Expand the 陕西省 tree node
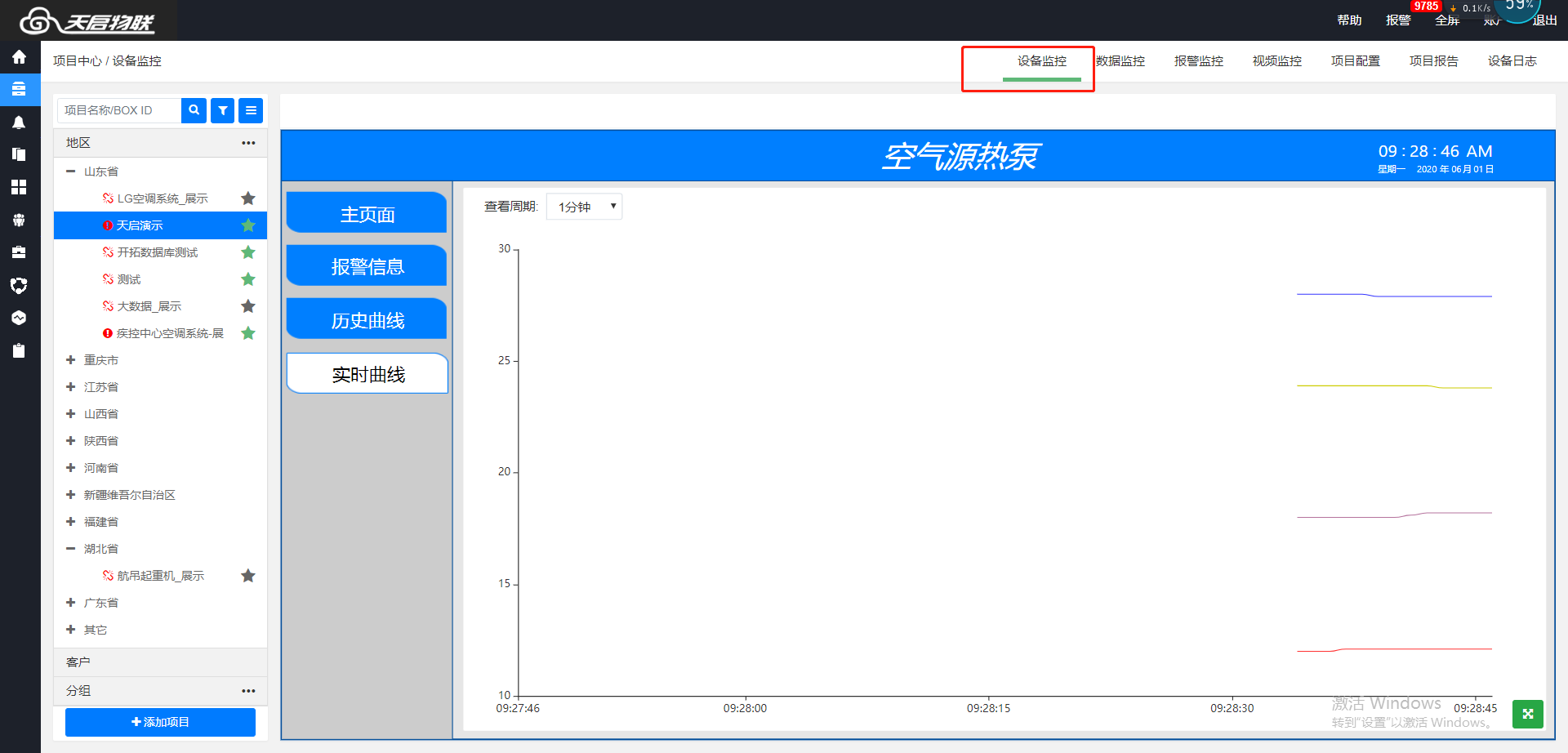 click(71, 441)
